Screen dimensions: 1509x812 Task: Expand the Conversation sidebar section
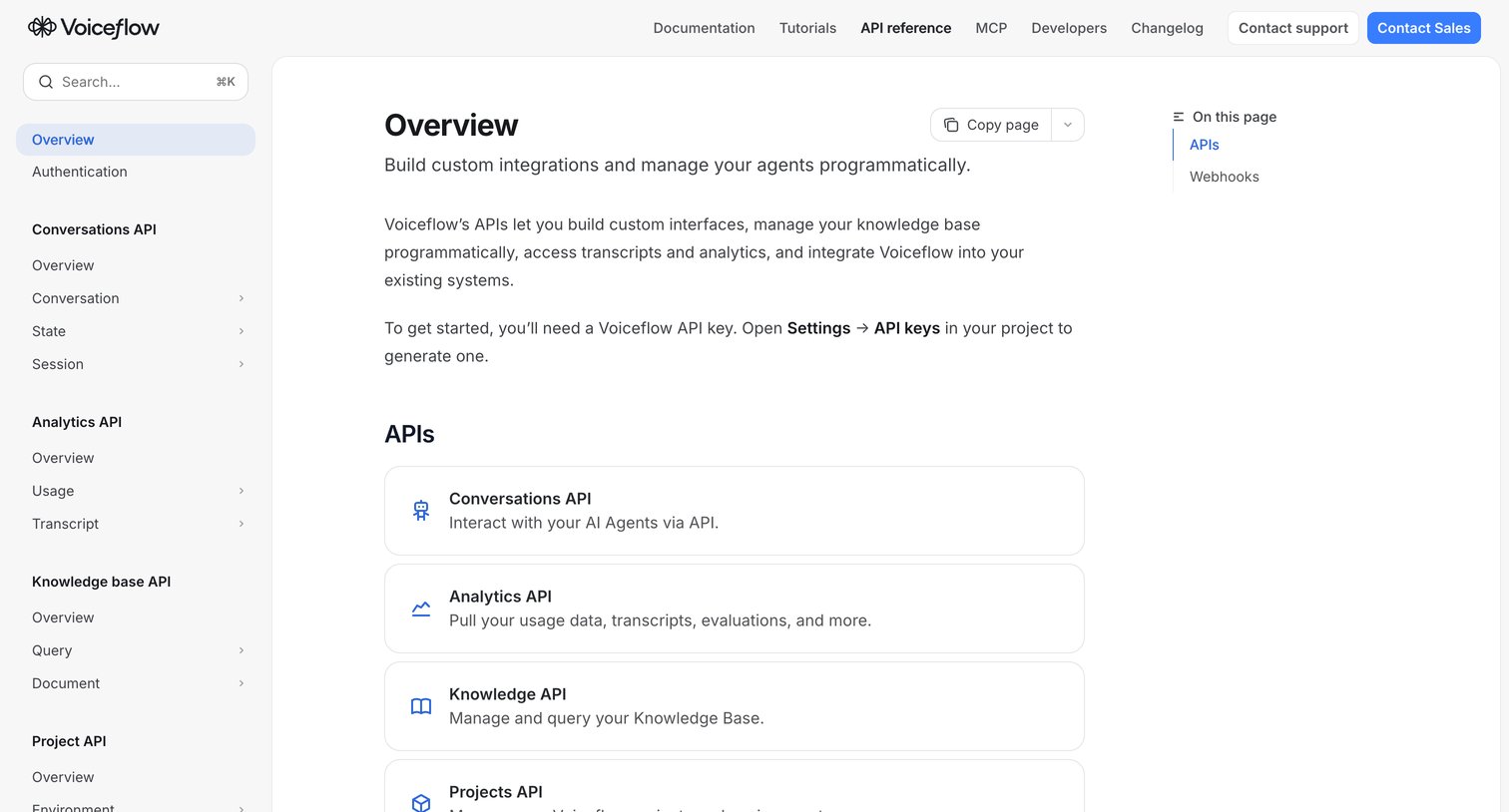tap(242, 298)
